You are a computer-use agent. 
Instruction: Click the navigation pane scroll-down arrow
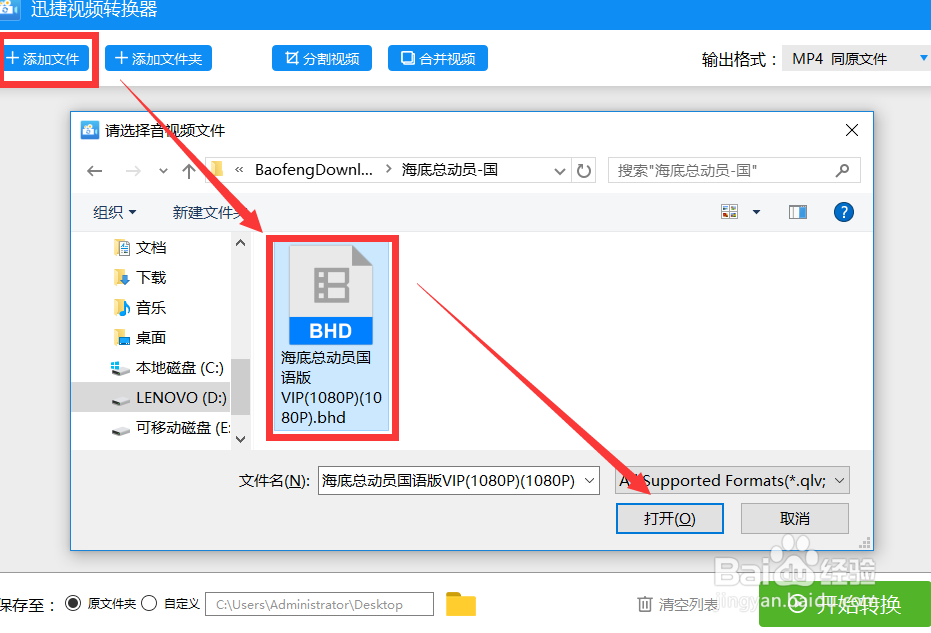pos(240,439)
